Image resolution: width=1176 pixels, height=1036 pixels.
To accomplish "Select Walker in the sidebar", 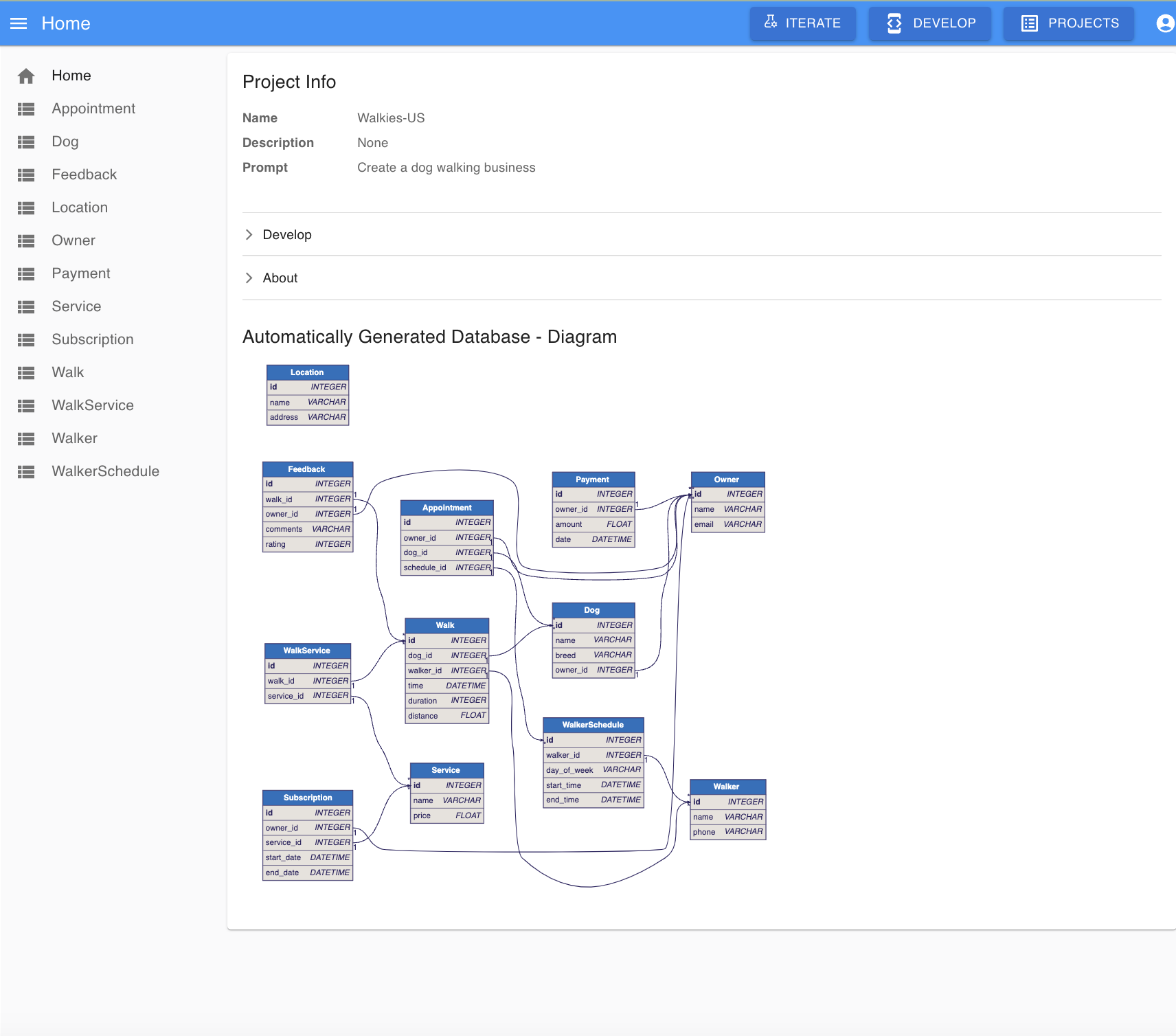I will click(x=75, y=438).
